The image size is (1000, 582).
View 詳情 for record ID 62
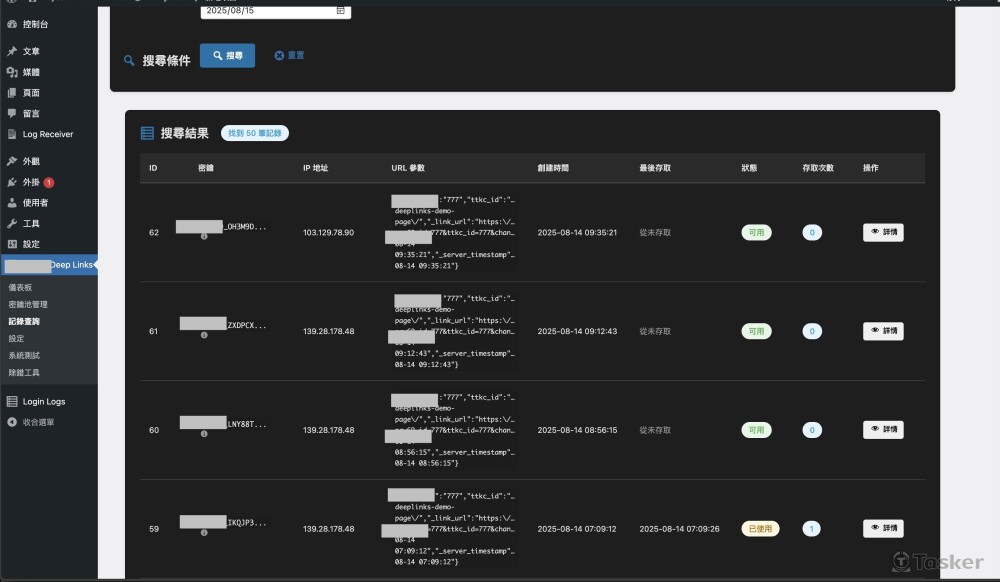tap(882, 232)
